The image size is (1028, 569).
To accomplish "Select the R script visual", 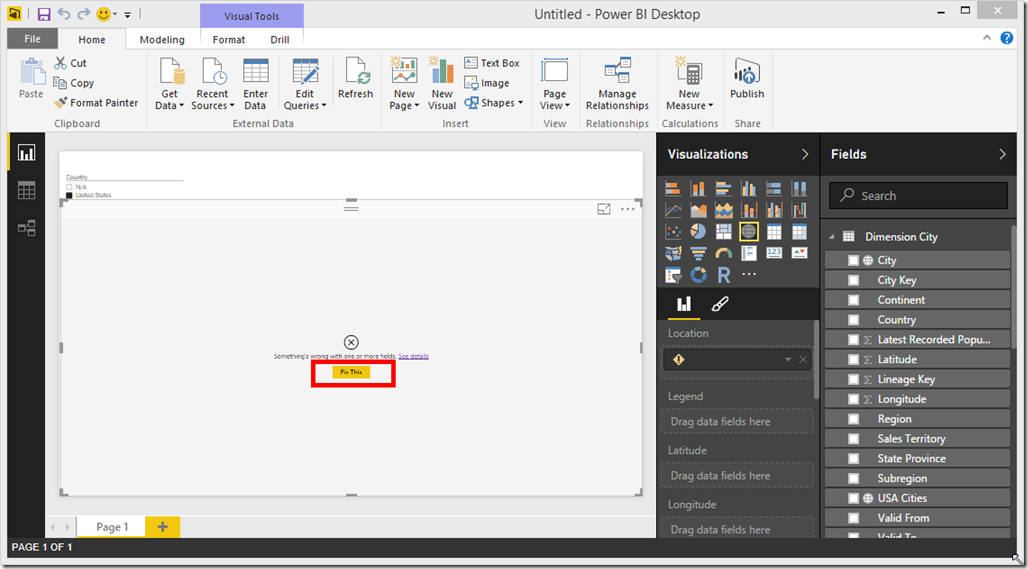I will tap(723, 275).
